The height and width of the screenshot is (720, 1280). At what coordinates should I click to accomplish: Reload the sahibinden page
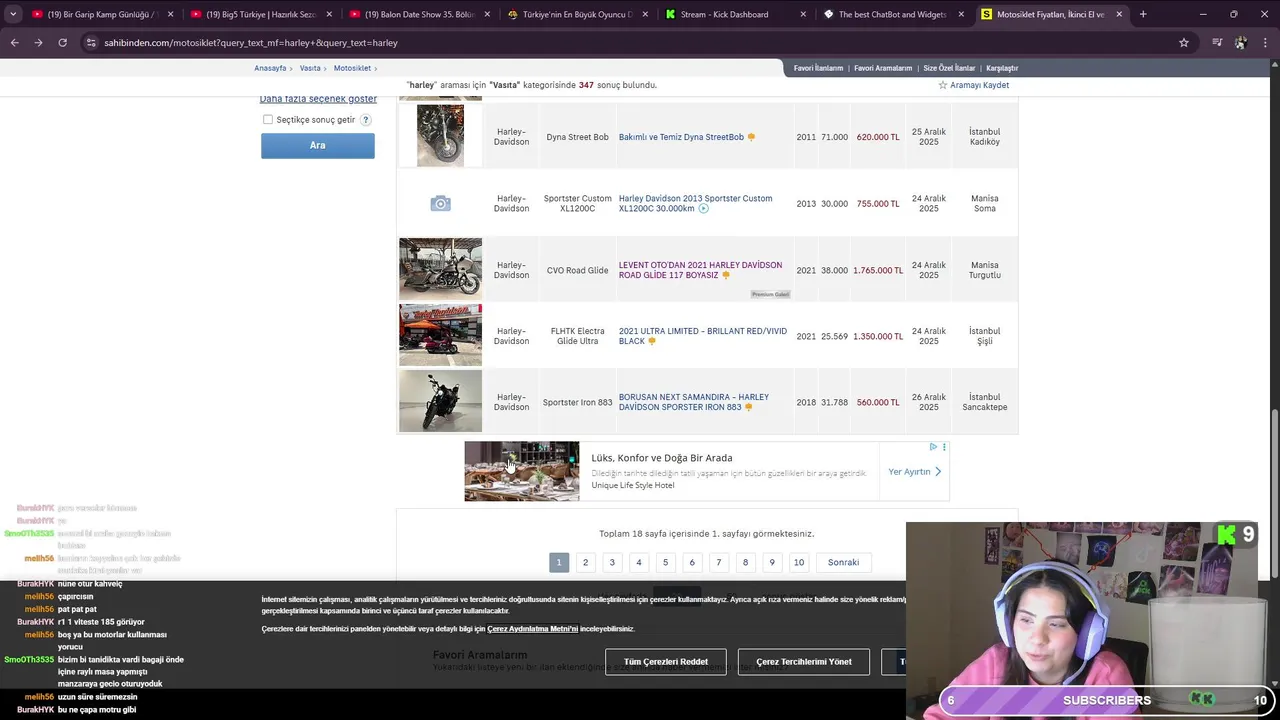click(62, 43)
